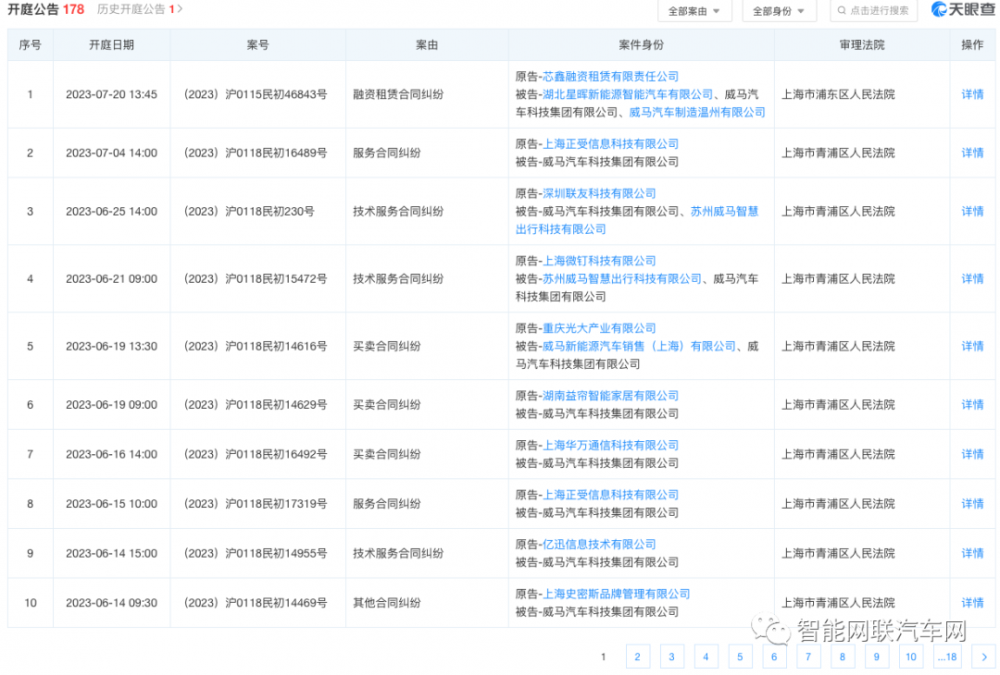Jump to page 10
The width and height of the screenshot is (1000, 675).
(910, 657)
